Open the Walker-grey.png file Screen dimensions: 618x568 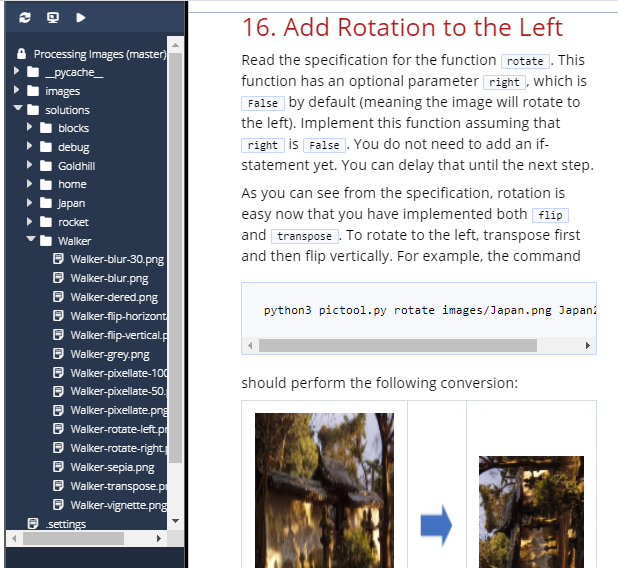(110, 354)
